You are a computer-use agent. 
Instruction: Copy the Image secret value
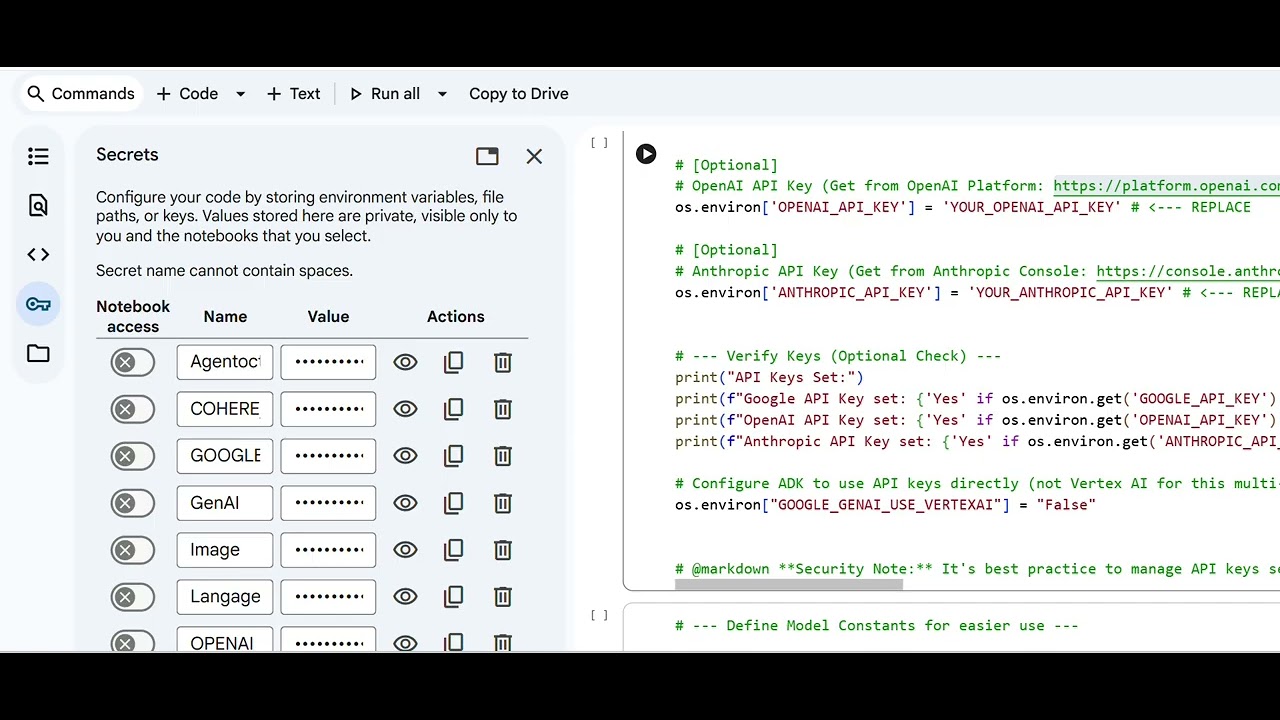(453, 550)
